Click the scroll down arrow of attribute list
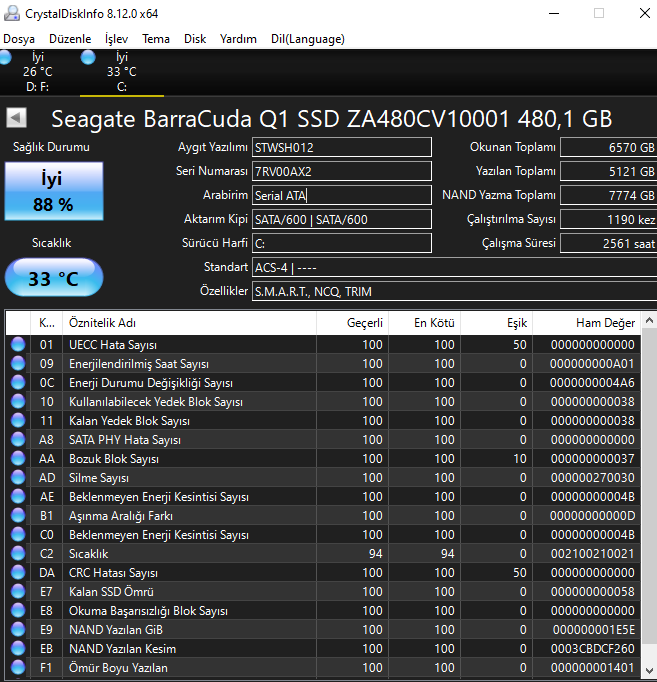 pyautogui.click(x=649, y=670)
